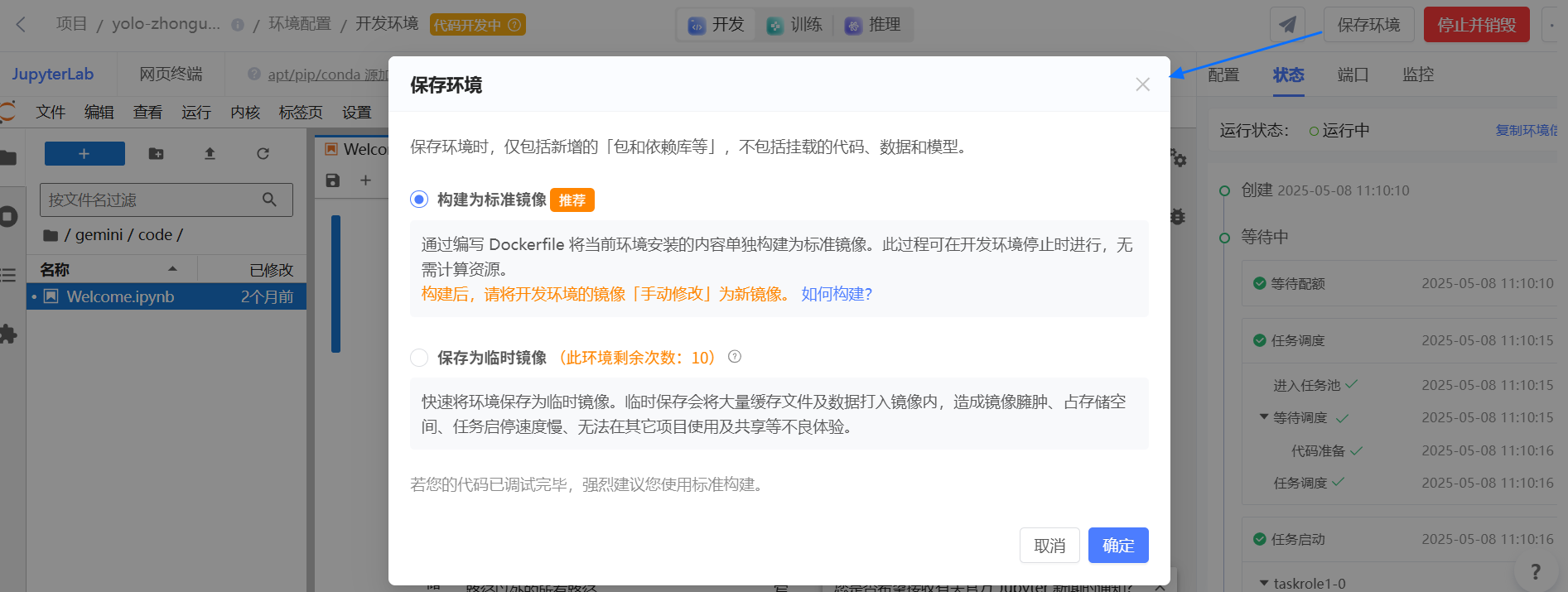
Task: Click the upload files icon
Action: pyautogui.click(x=210, y=154)
